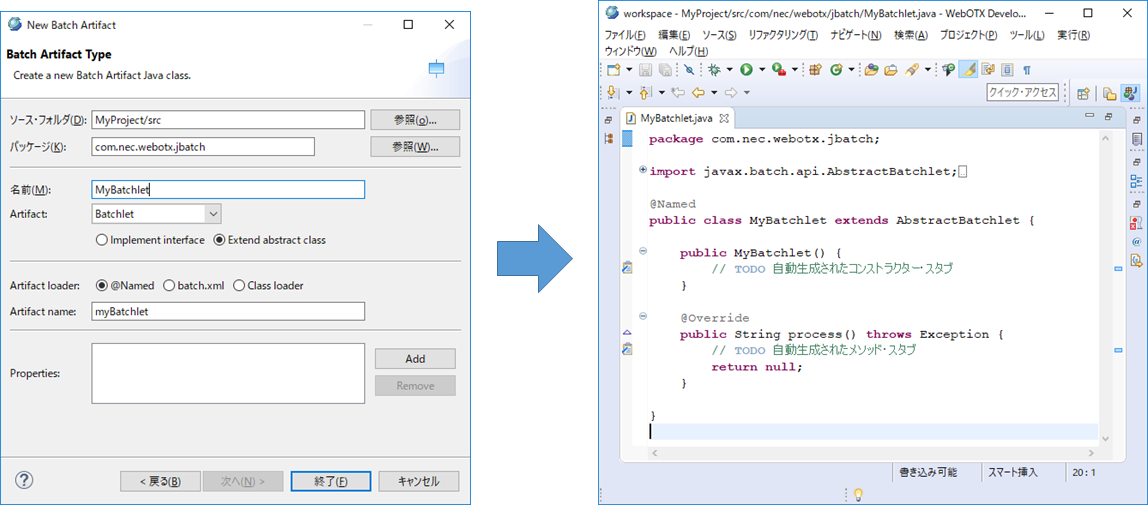
Task: Select the Implement interface radio button
Action: point(102,240)
